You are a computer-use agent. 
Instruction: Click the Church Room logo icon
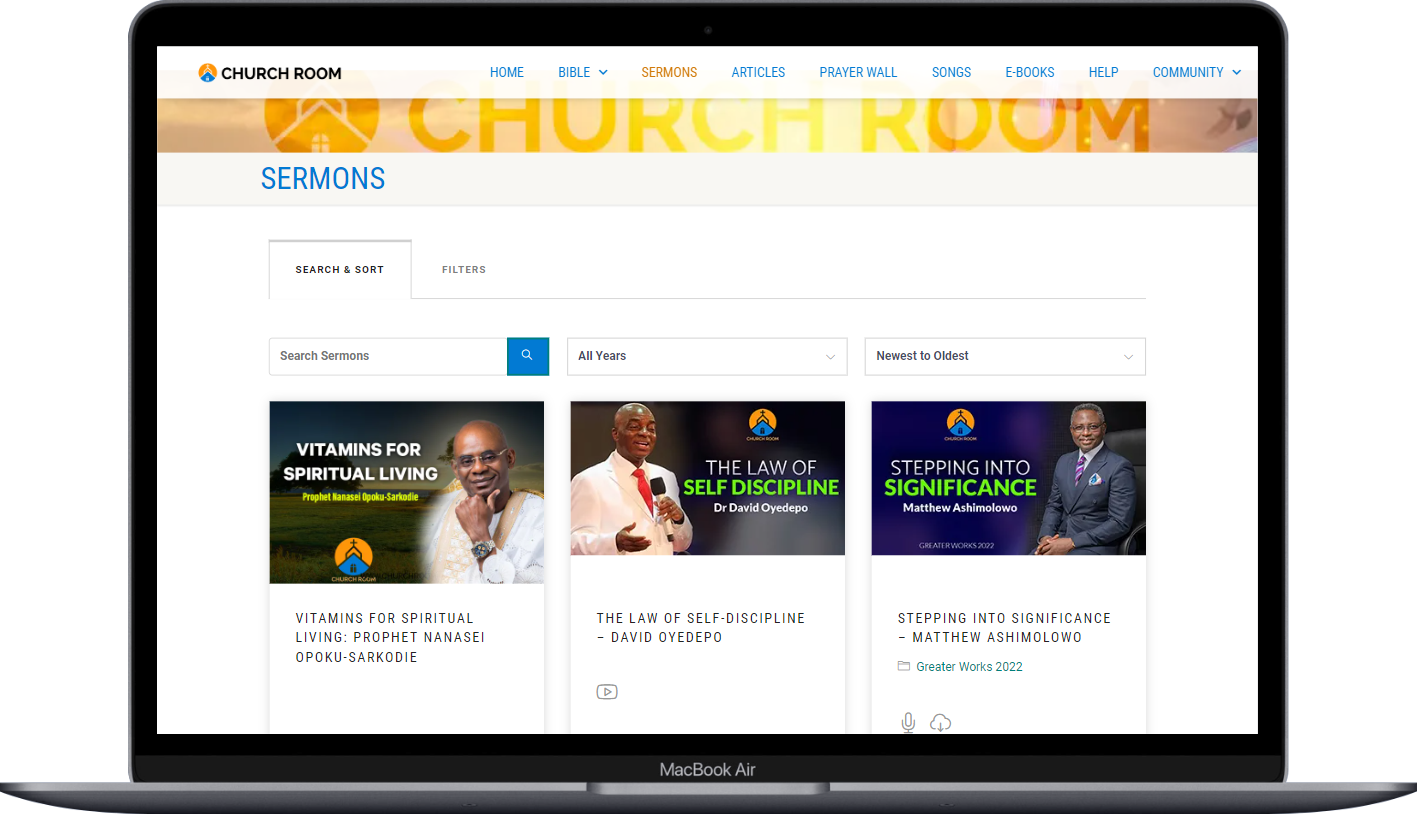click(208, 72)
